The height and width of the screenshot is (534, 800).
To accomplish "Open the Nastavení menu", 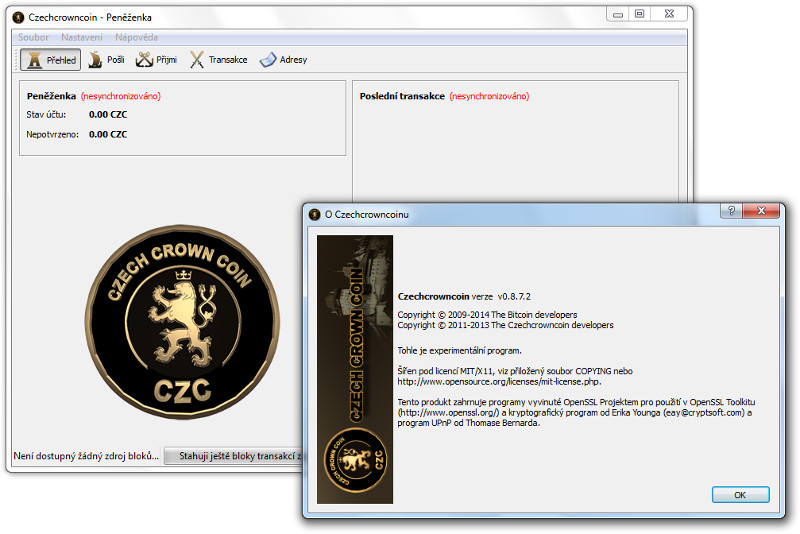I will tap(82, 37).
